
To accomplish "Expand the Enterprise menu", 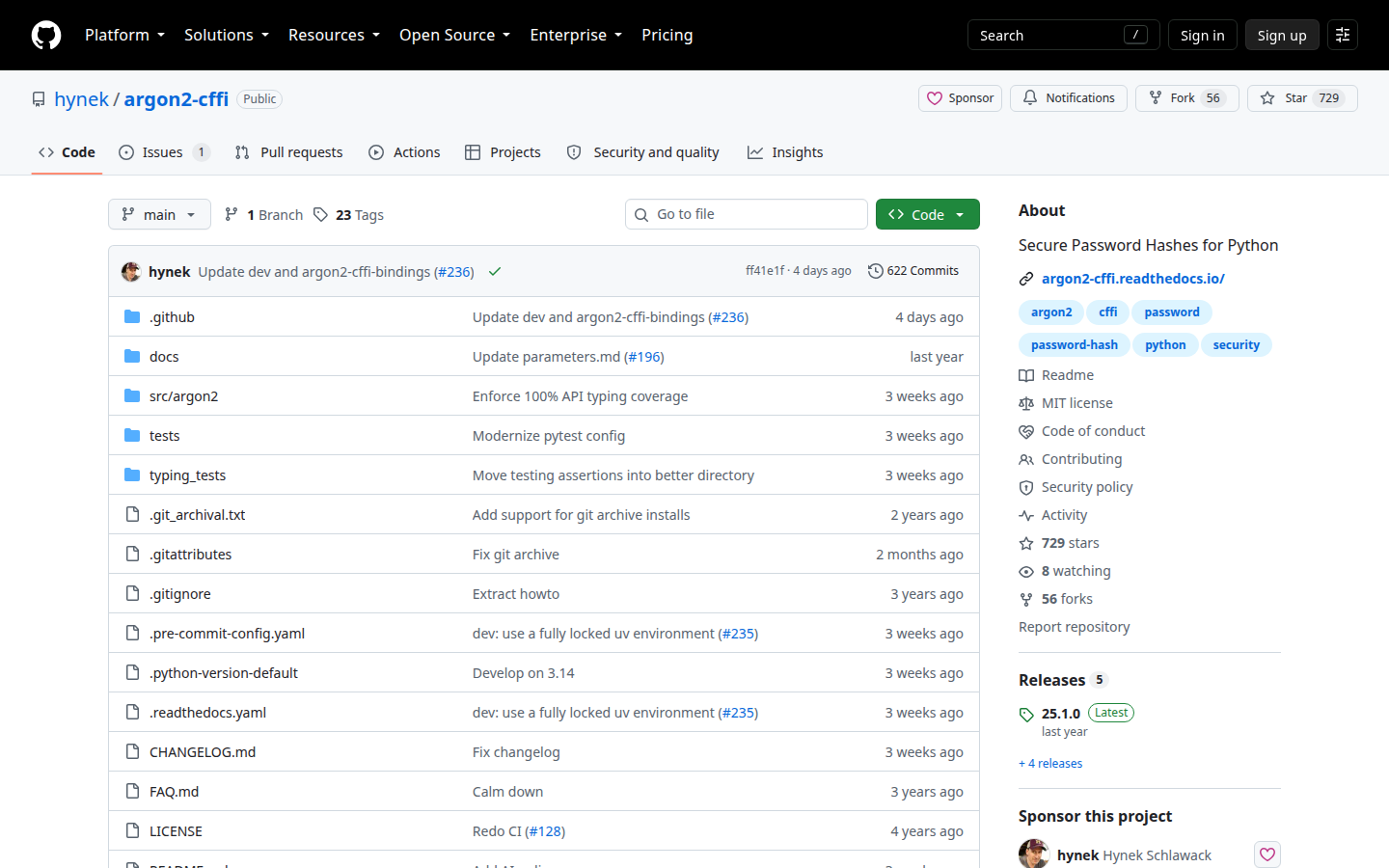I will click(576, 35).
